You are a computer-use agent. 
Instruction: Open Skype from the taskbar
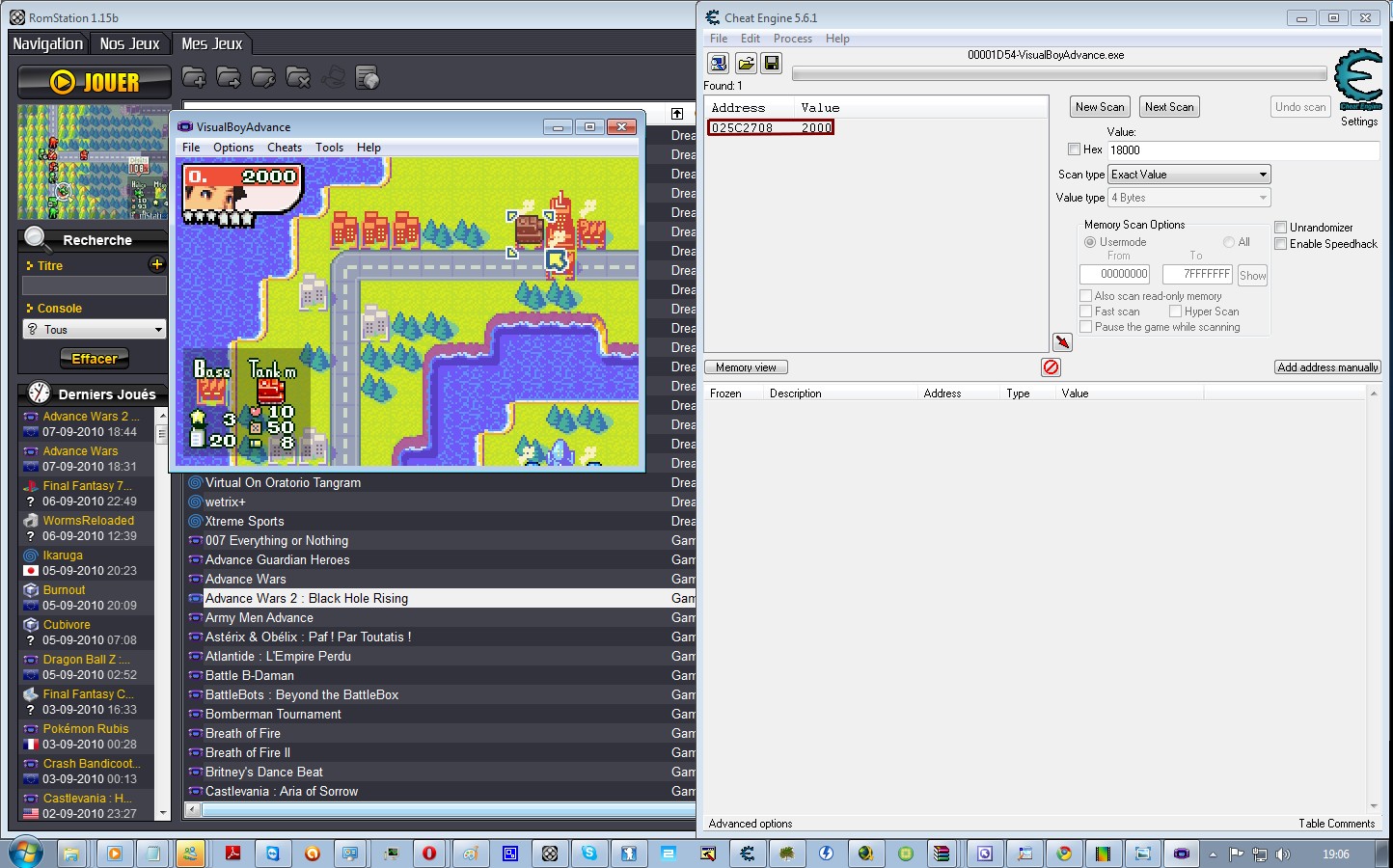[x=588, y=854]
